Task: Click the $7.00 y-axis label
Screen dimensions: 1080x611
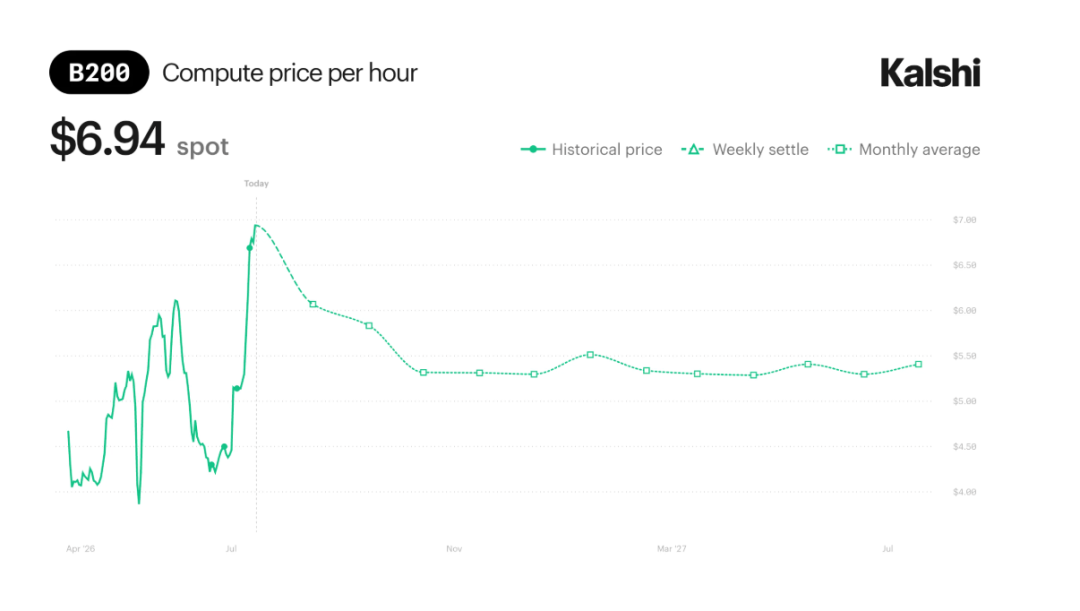Action: coord(964,220)
